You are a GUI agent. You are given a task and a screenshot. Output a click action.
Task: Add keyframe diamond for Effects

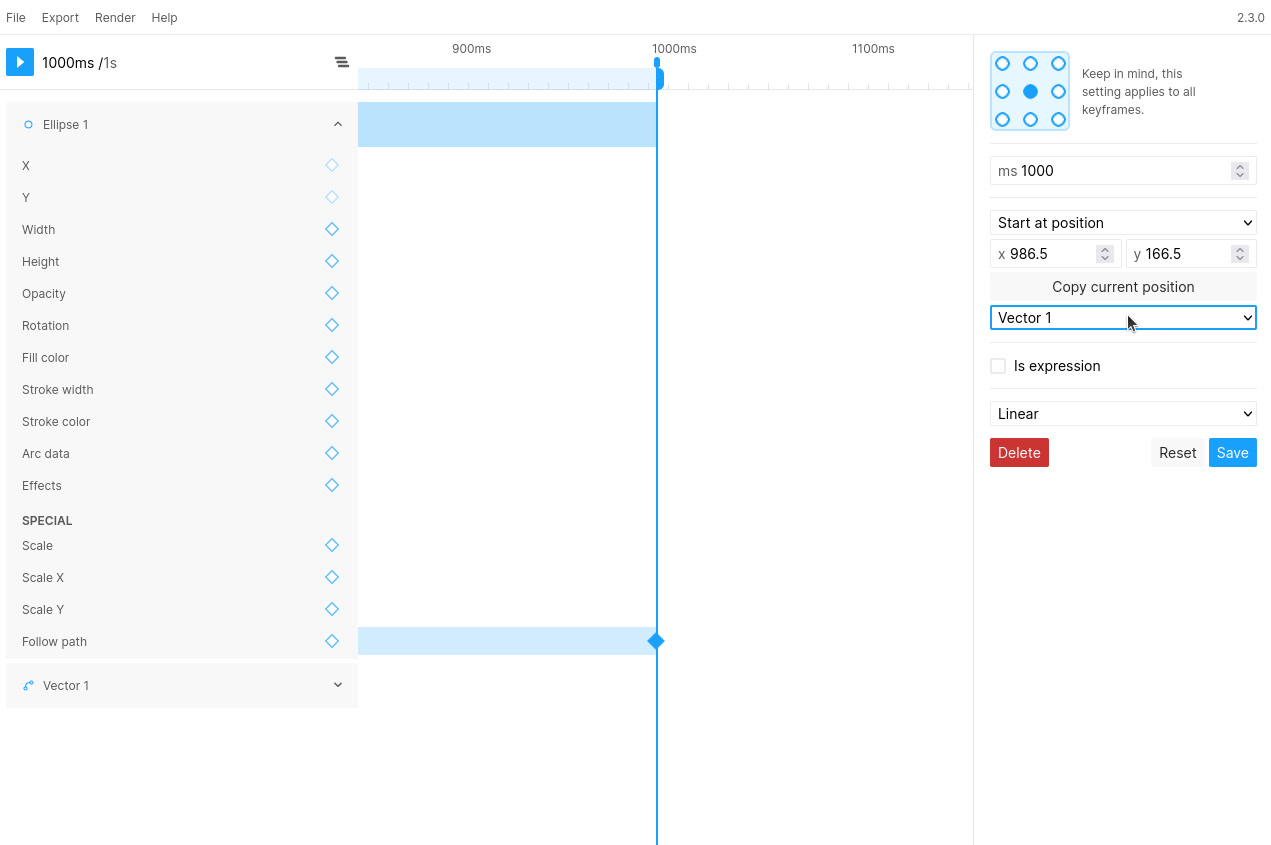pyautogui.click(x=332, y=485)
